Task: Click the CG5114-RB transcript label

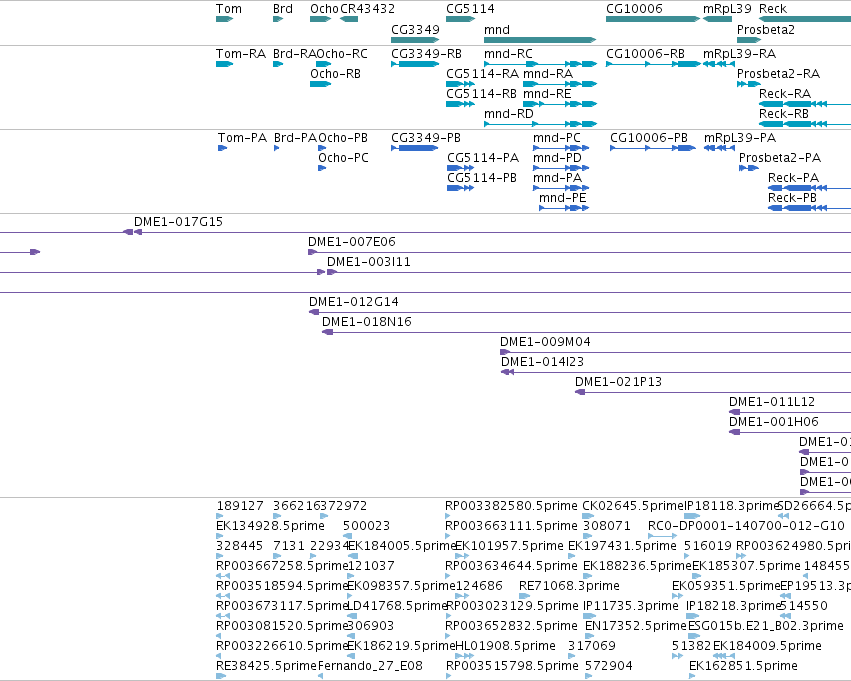Action: 481,94
